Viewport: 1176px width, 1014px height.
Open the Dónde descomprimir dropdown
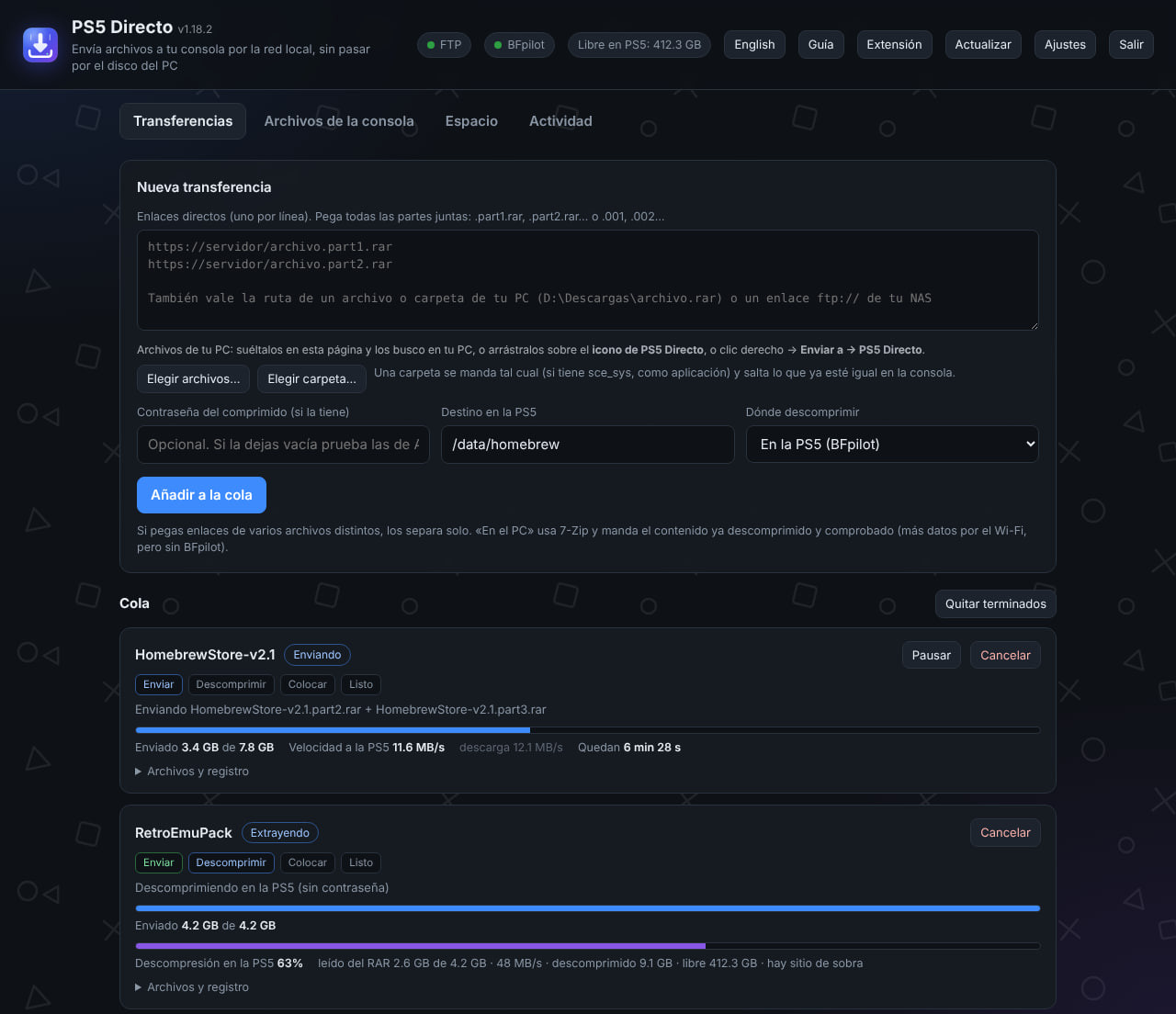[x=892, y=445]
